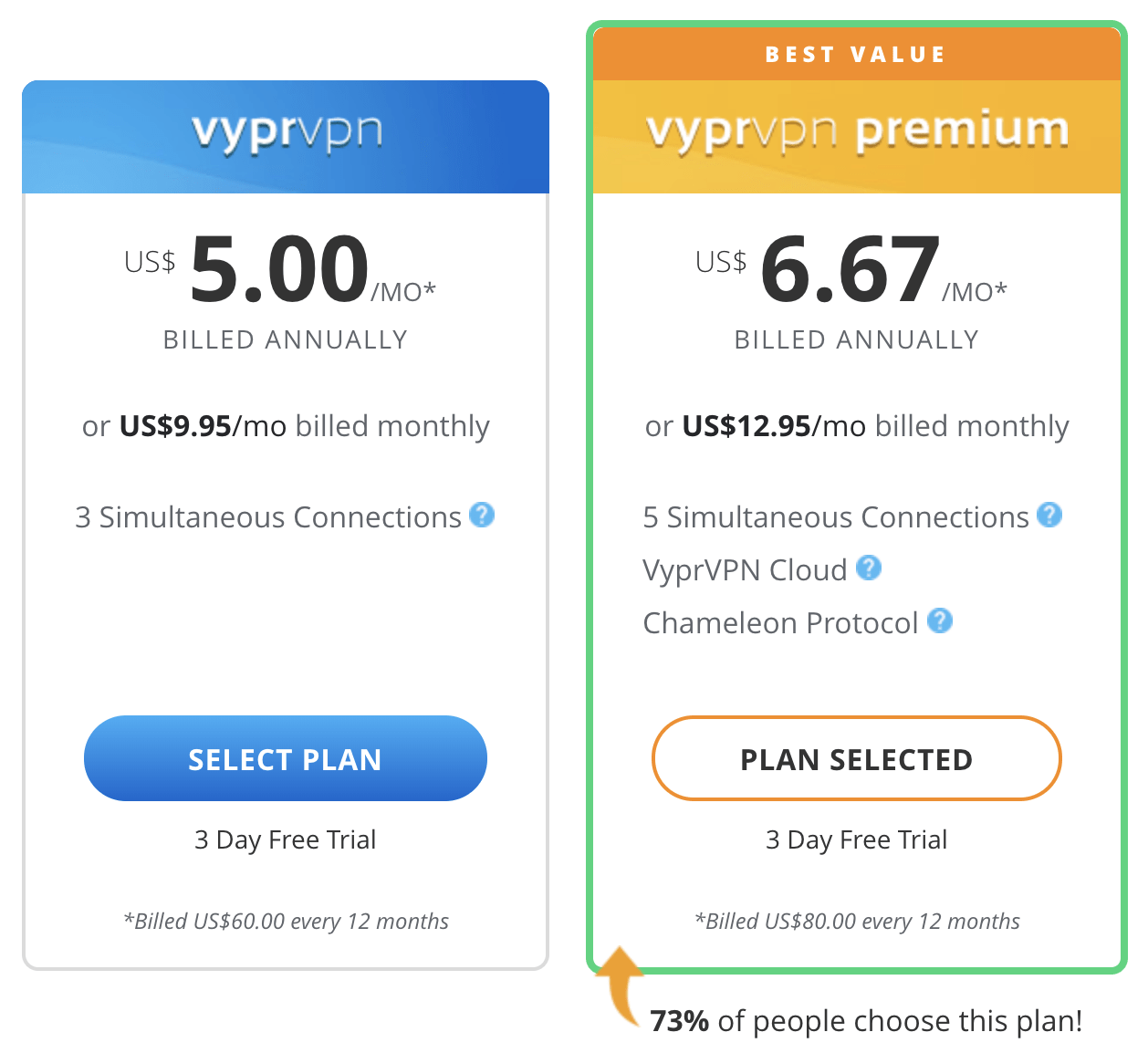Screen dimensions: 1148x1053
Task: Click the Chameleon Protocol feature label
Action: (780, 622)
